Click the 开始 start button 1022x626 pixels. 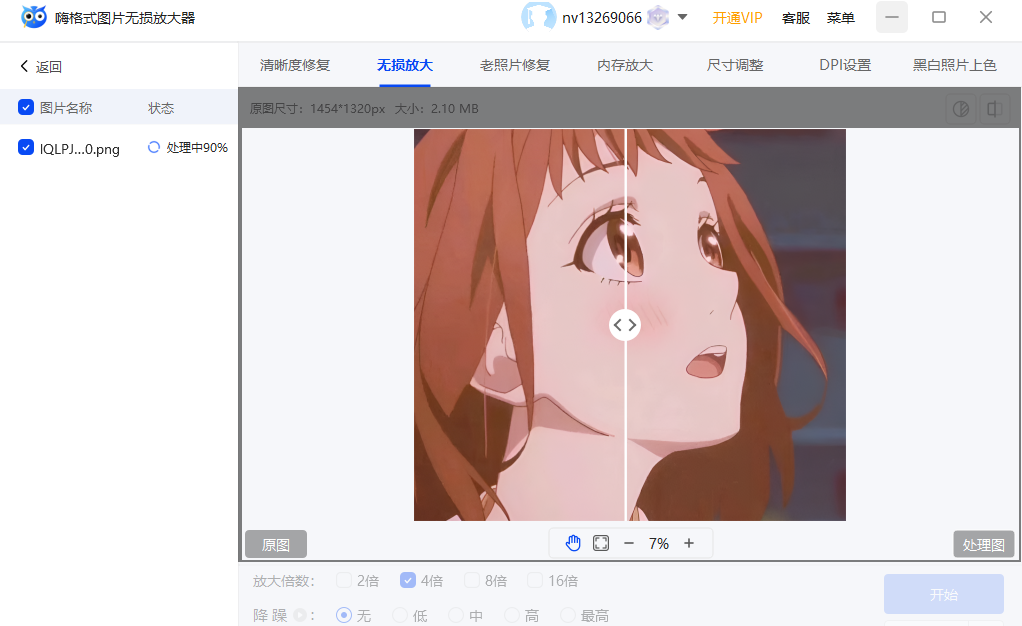pos(944,594)
